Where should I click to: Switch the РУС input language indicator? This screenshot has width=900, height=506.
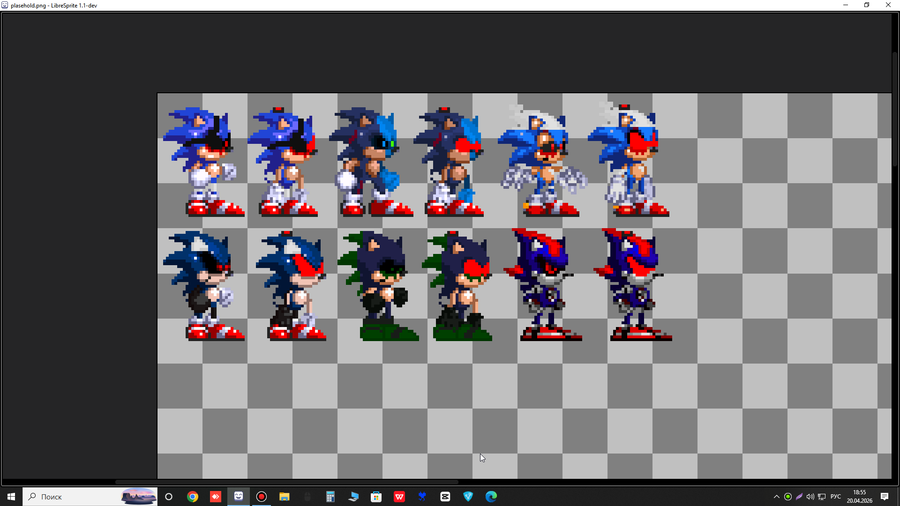point(836,497)
